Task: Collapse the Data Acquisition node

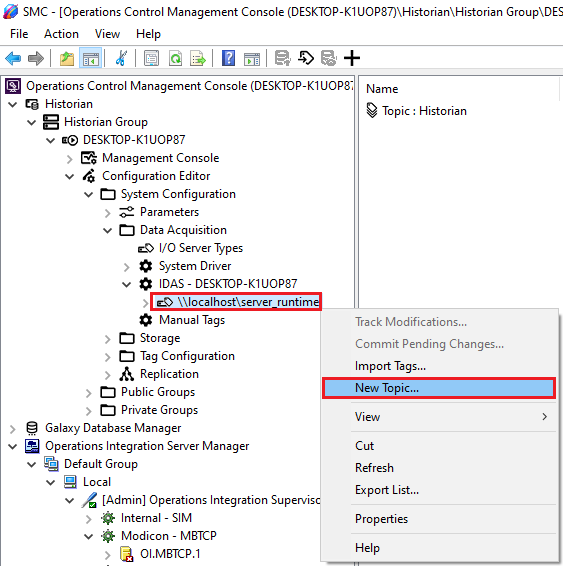Action: [x=108, y=230]
